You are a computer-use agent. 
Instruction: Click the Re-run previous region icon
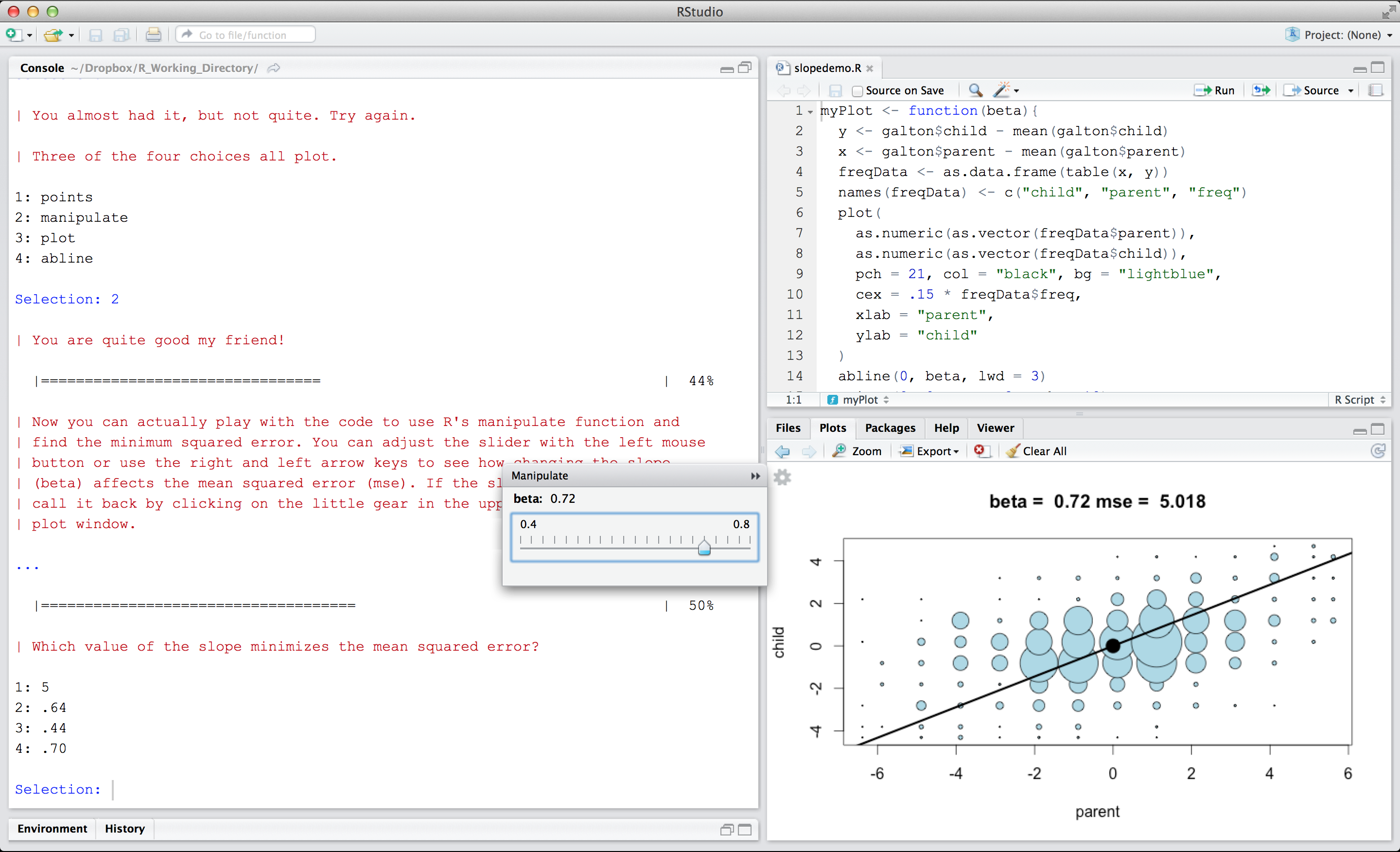[x=1260, y=90]
